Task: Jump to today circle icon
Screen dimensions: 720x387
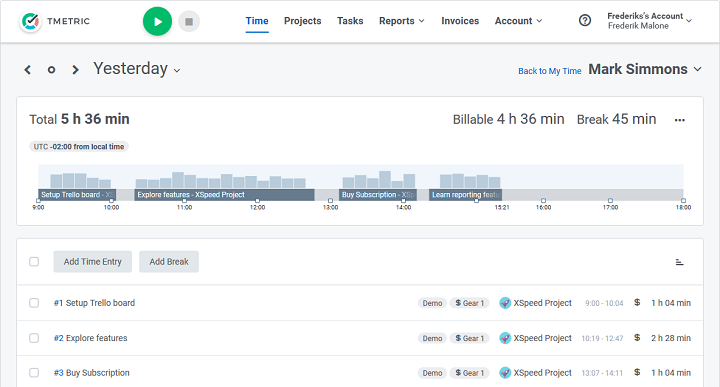Action: pyautogui.click(x=51, y=70)
